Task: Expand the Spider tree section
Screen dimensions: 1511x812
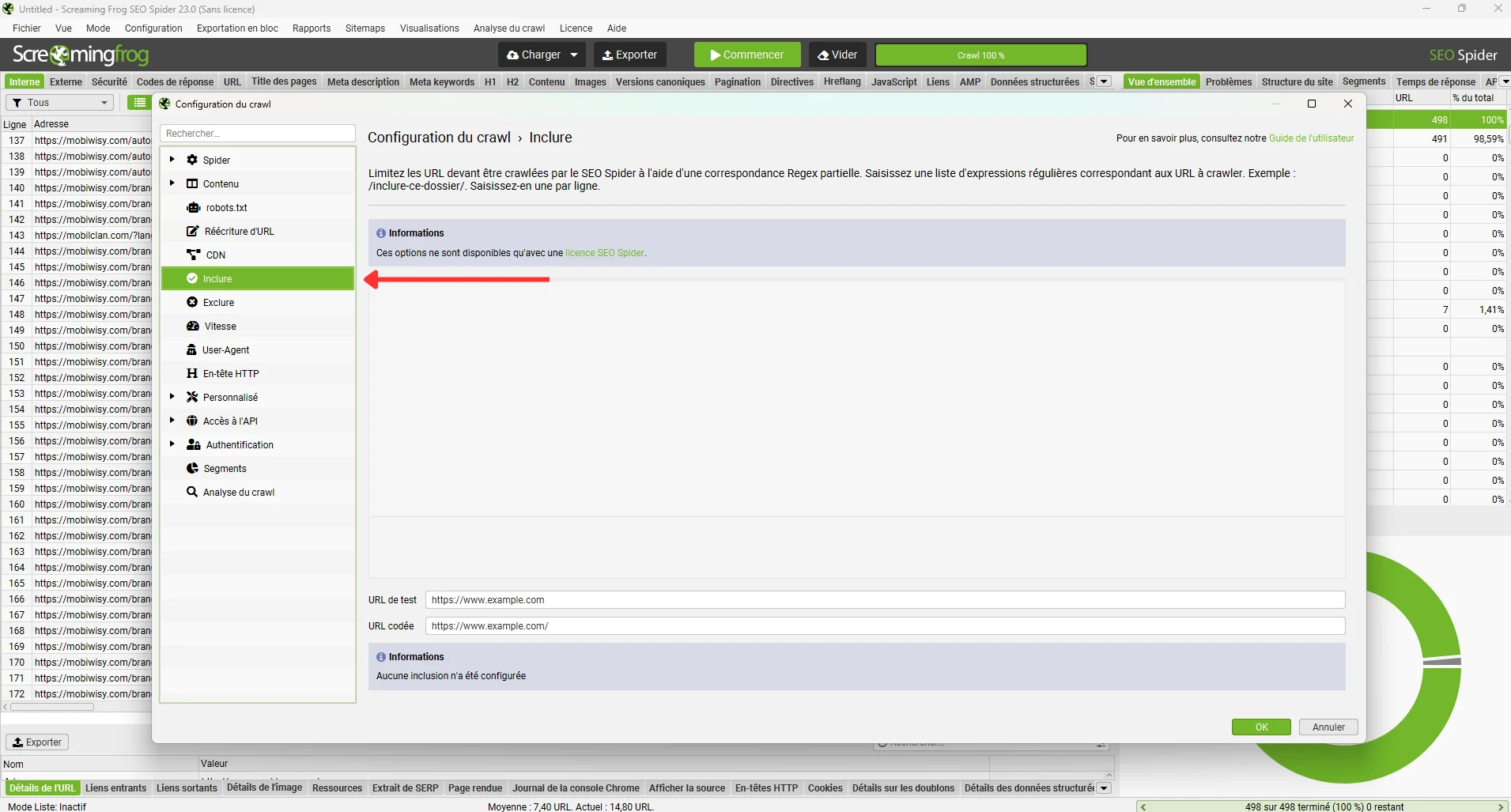Action: click(172, 160)
